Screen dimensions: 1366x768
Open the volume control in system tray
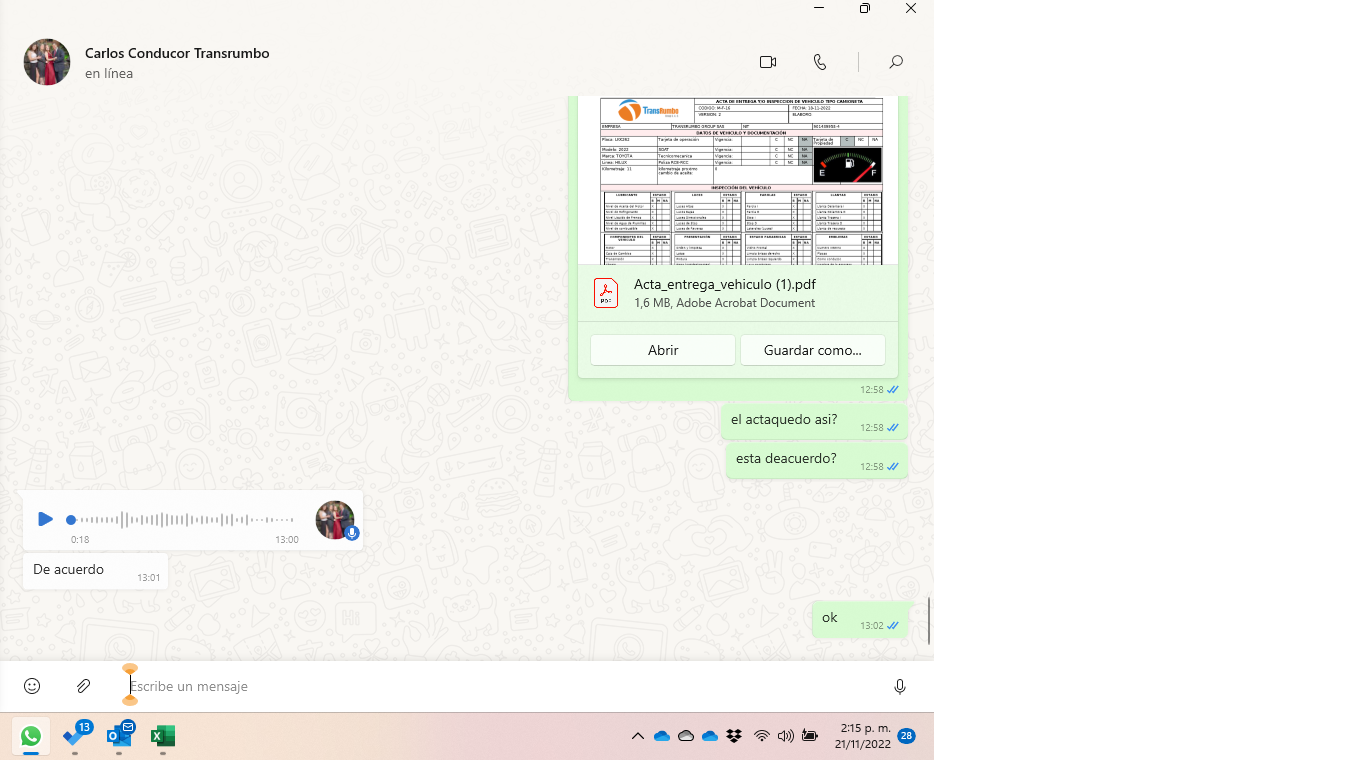785,737
